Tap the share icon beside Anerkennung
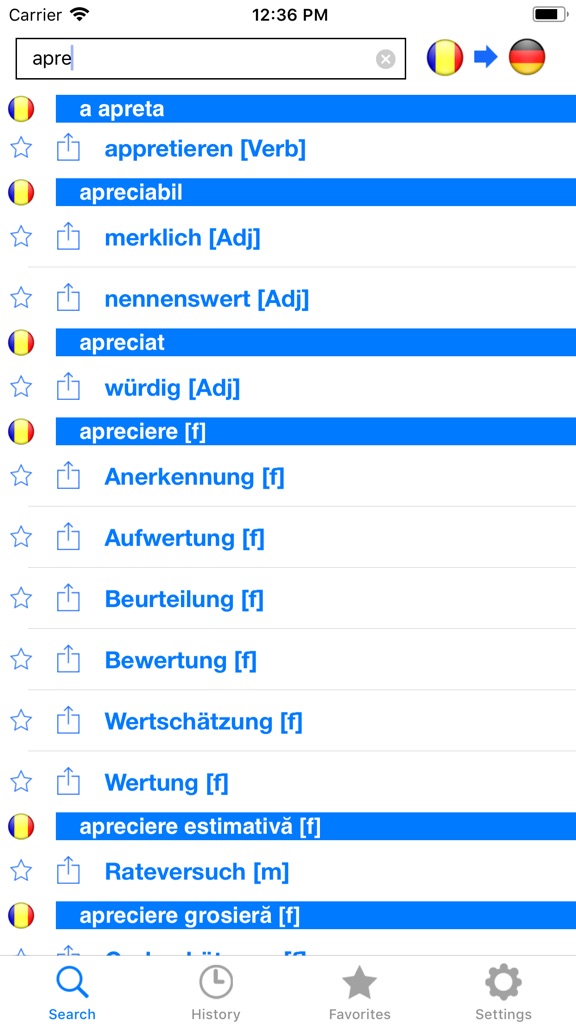 (x=68, y=477)
